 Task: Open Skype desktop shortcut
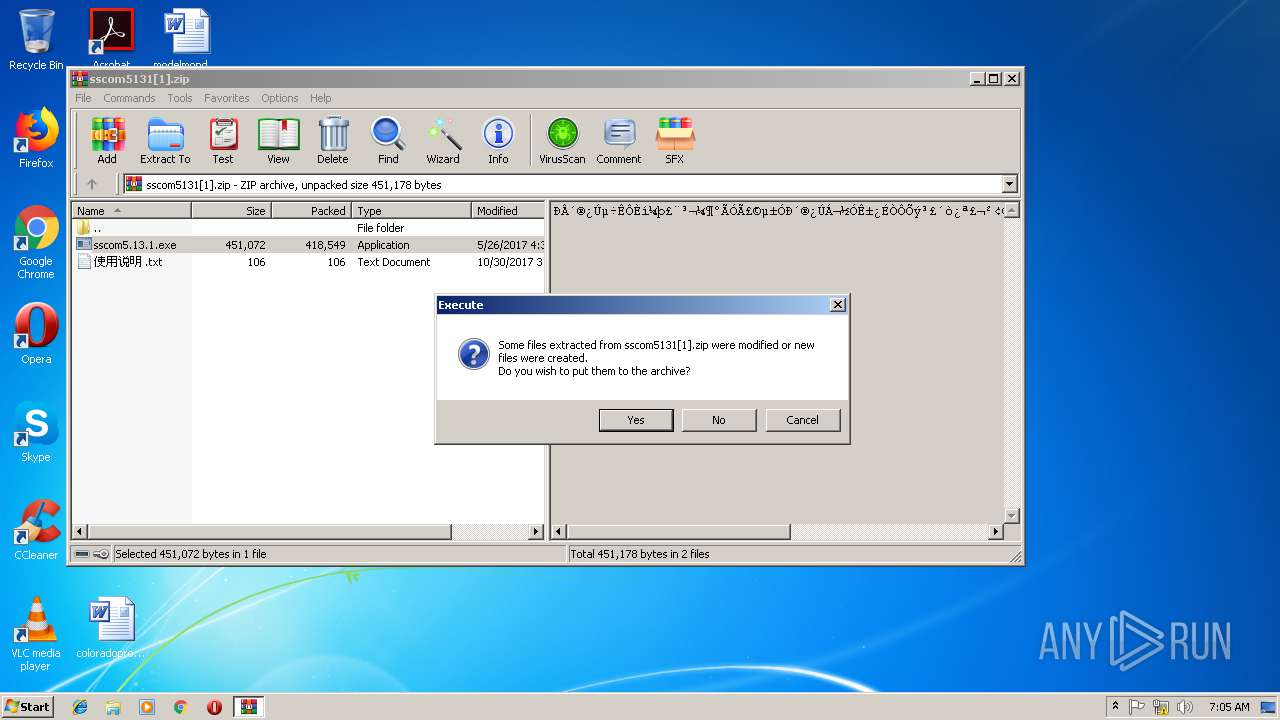pyautogui.click(x=36, y=432)
